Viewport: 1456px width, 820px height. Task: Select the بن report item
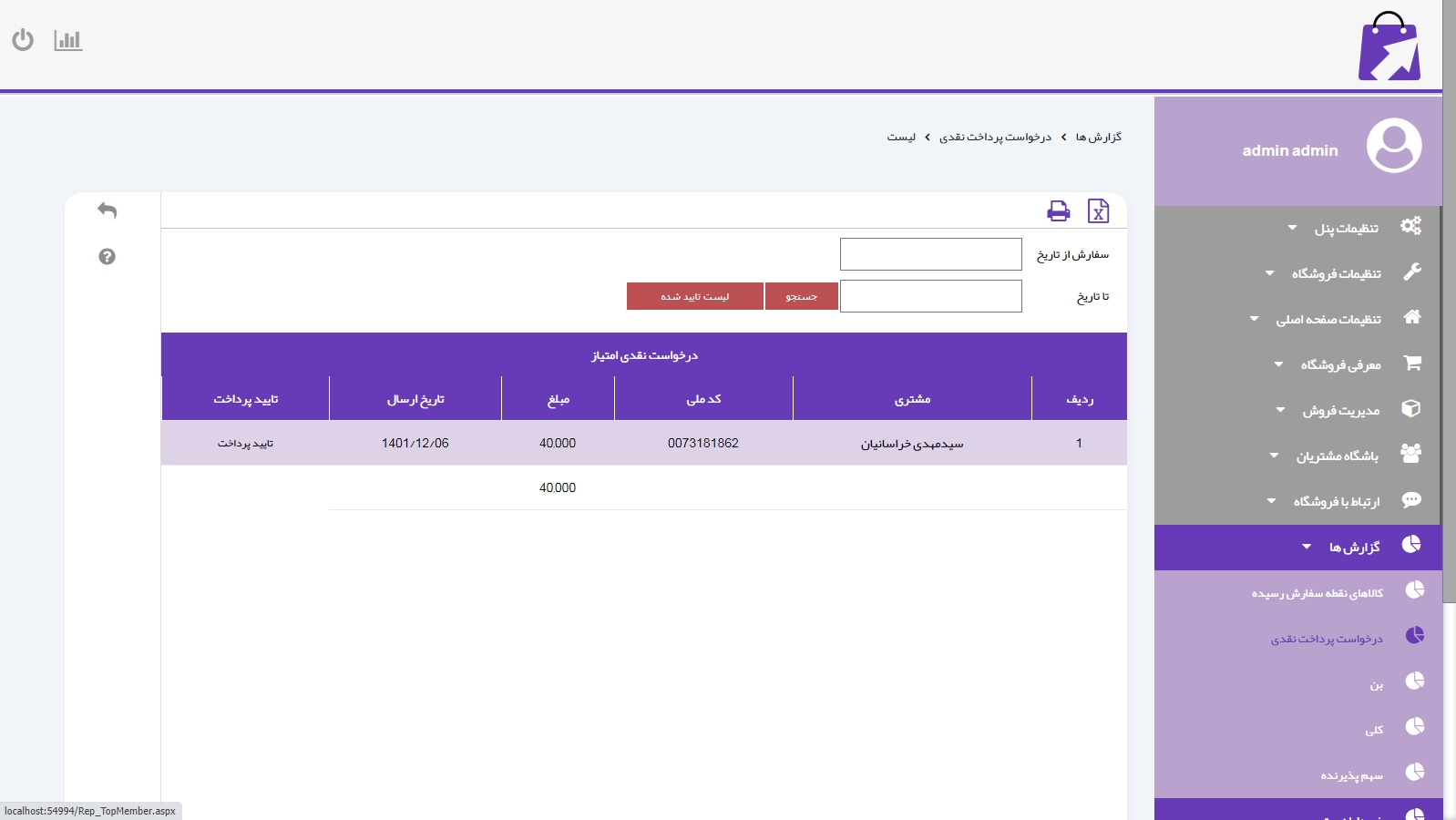click(x=1376, y=684)
